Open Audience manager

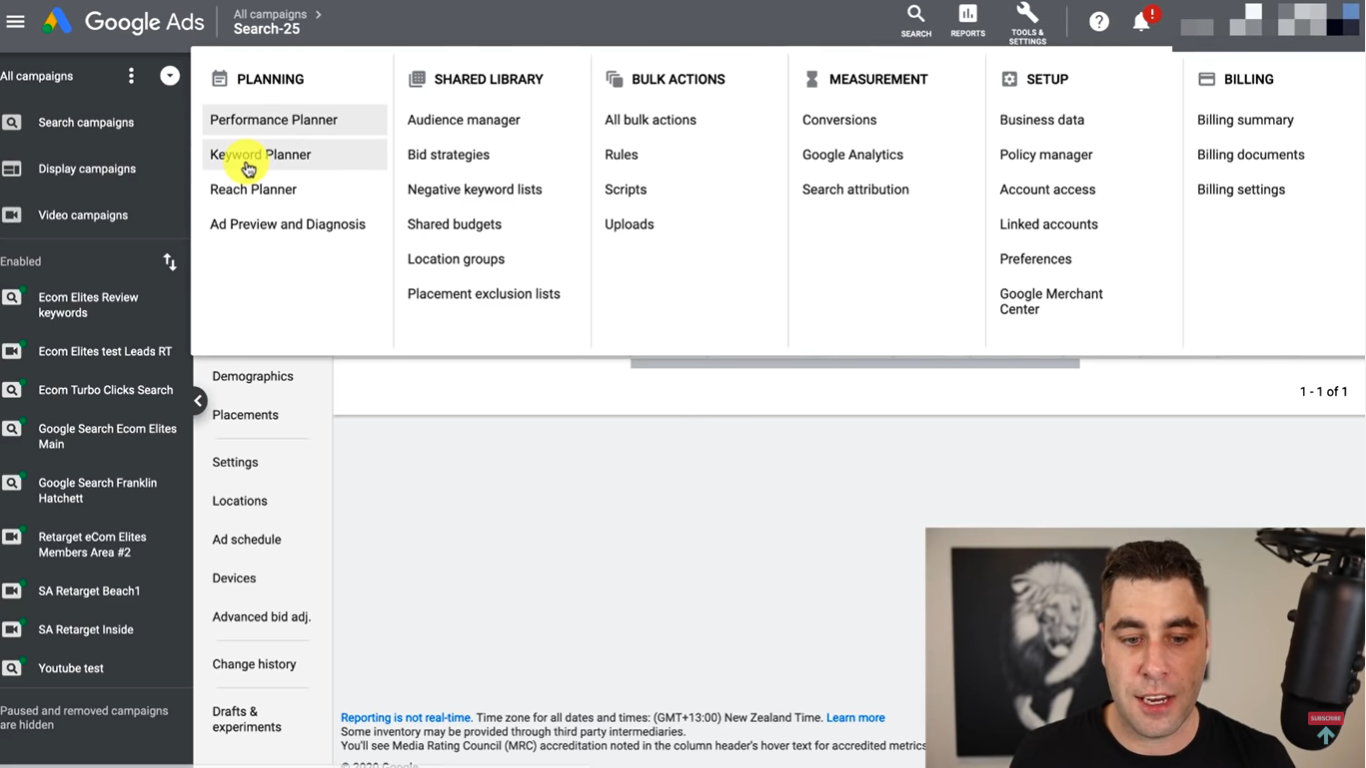[x=464, y=120]
